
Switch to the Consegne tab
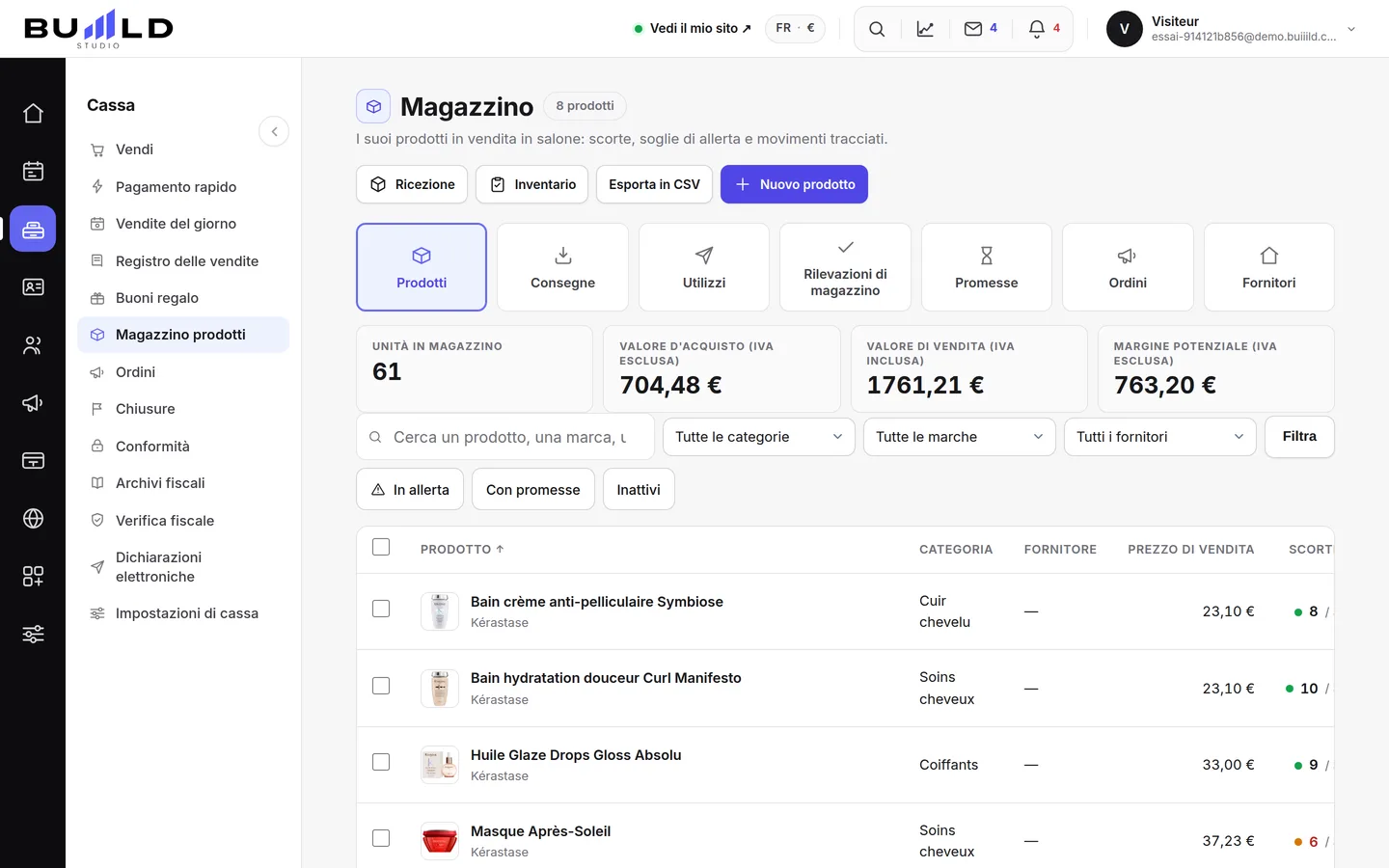click(562, 267)
